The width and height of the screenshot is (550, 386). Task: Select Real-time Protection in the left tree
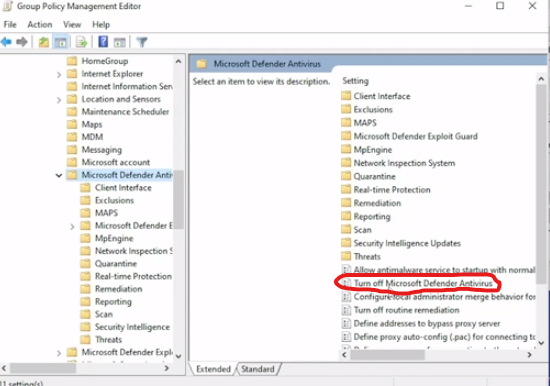[133, 276]
